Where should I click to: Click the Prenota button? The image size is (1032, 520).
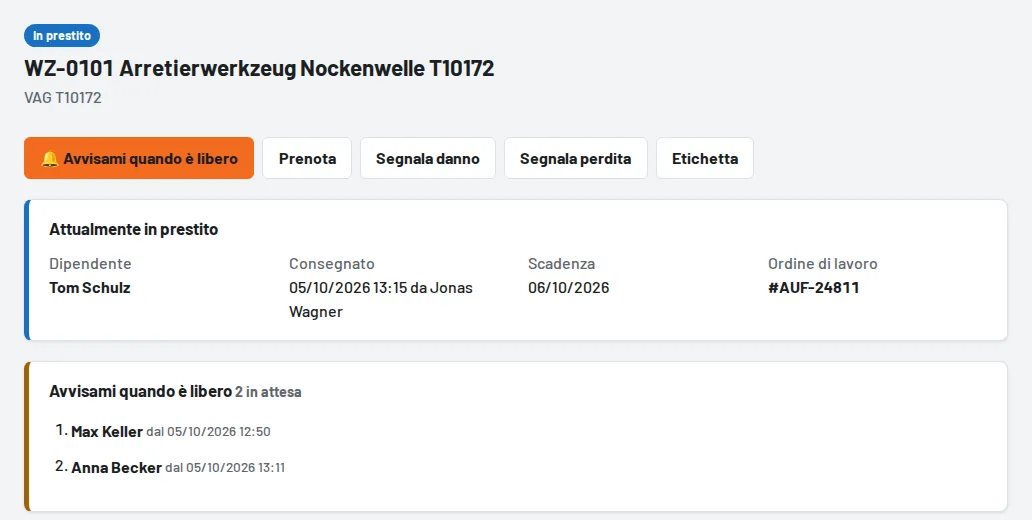[307, 158]
